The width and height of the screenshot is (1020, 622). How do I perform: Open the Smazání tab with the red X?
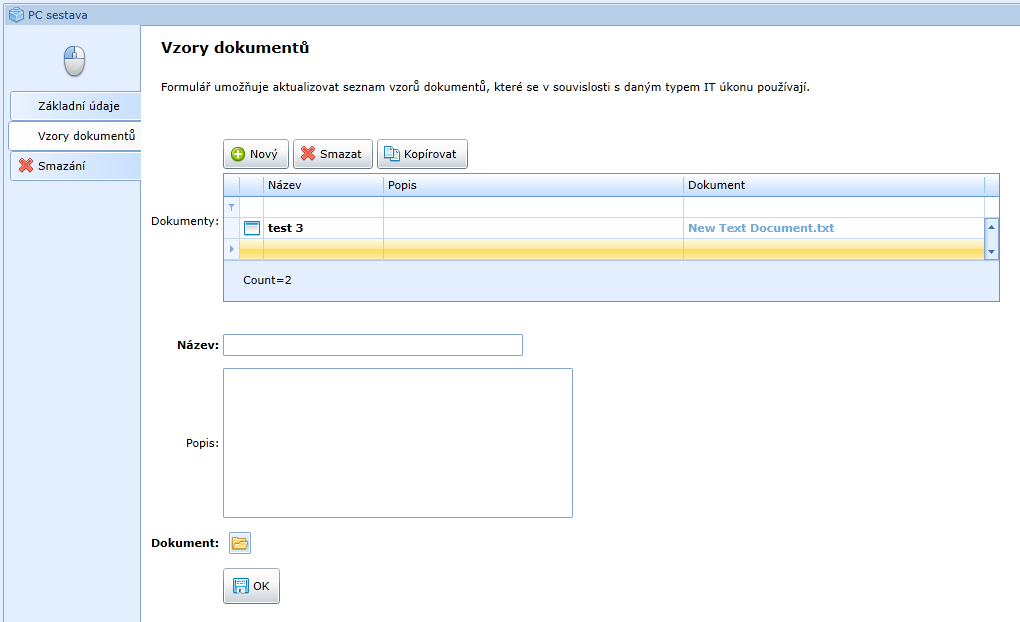point(61,166)
